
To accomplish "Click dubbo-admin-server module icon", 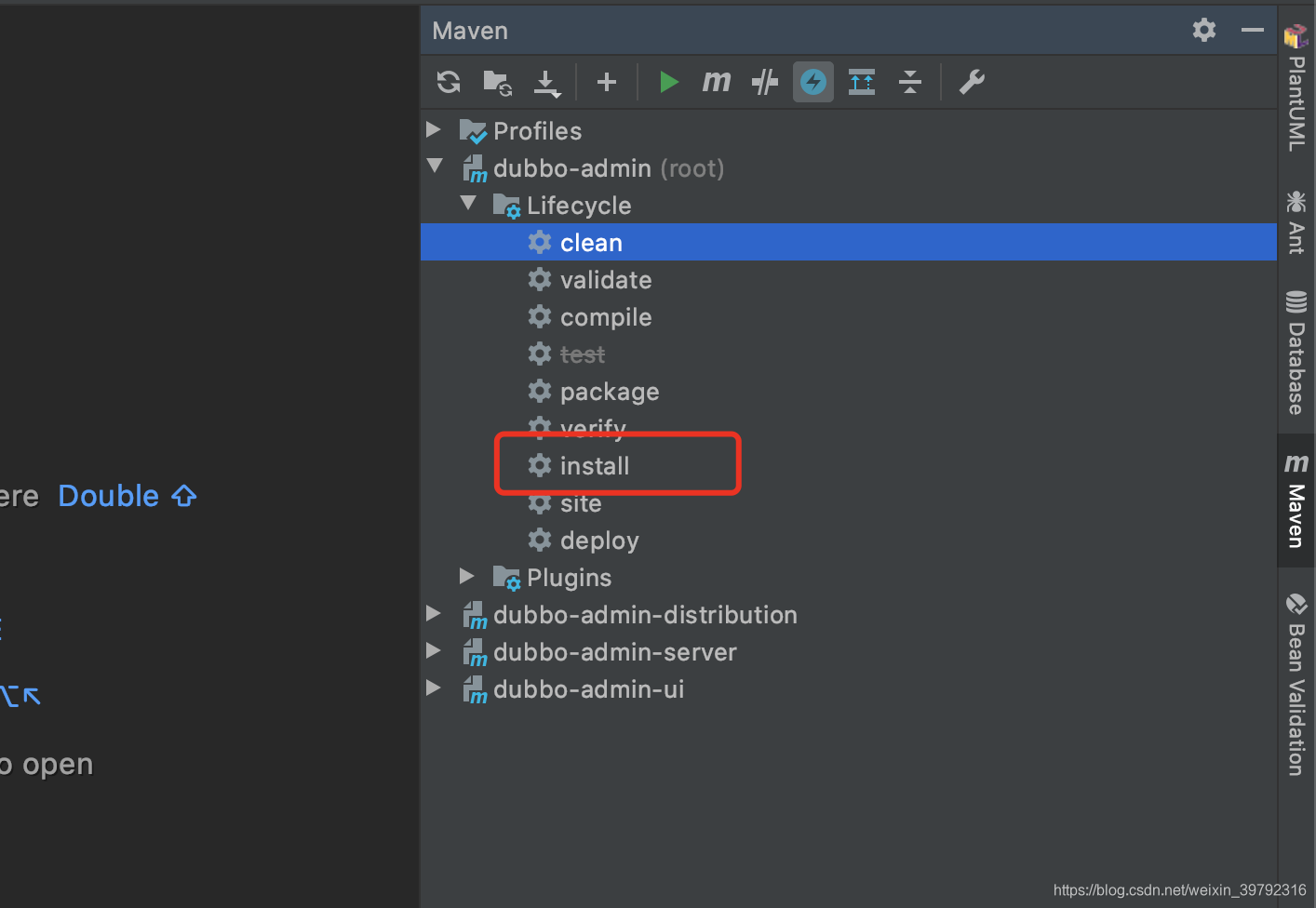I will click(x=475, y=652).
